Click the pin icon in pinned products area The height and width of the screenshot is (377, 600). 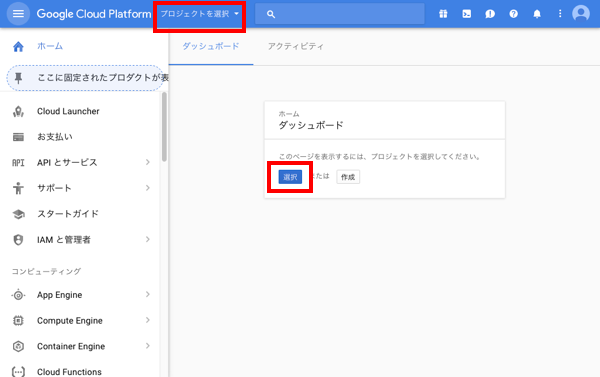(18, 78)
